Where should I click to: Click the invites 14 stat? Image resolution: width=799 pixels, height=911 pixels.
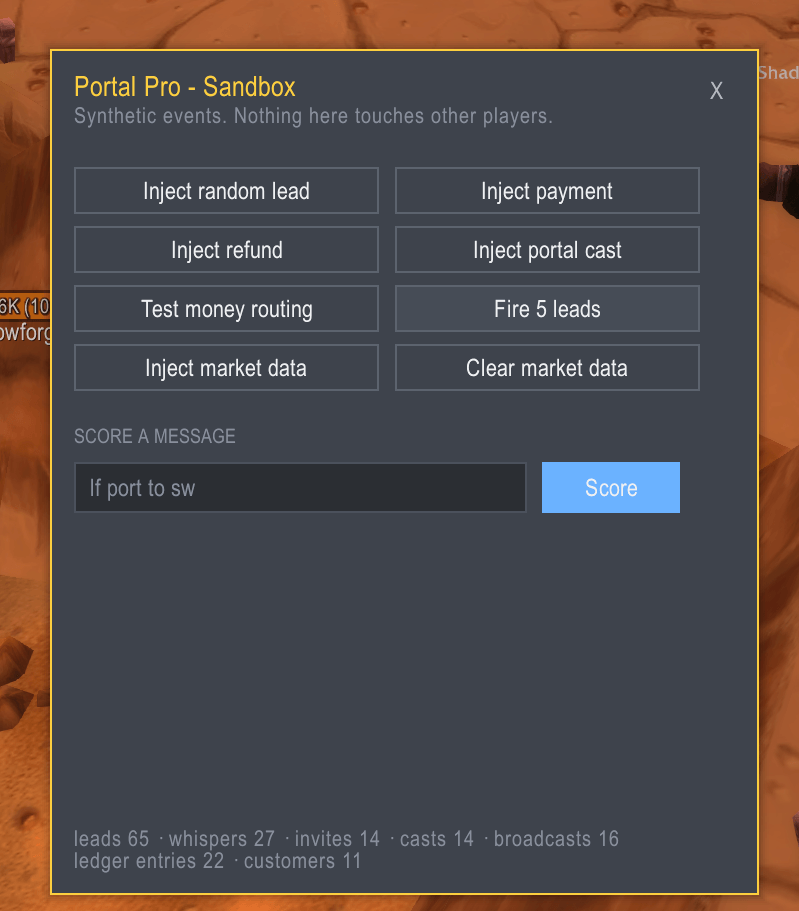click(x=337, y=839)
